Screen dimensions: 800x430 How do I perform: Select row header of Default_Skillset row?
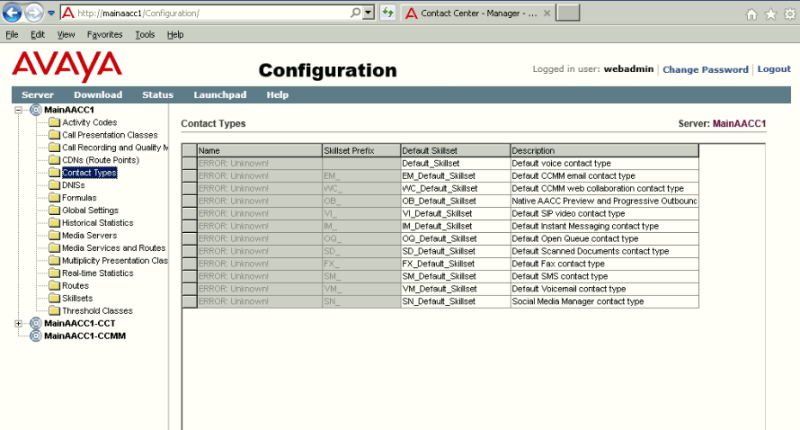189,163
